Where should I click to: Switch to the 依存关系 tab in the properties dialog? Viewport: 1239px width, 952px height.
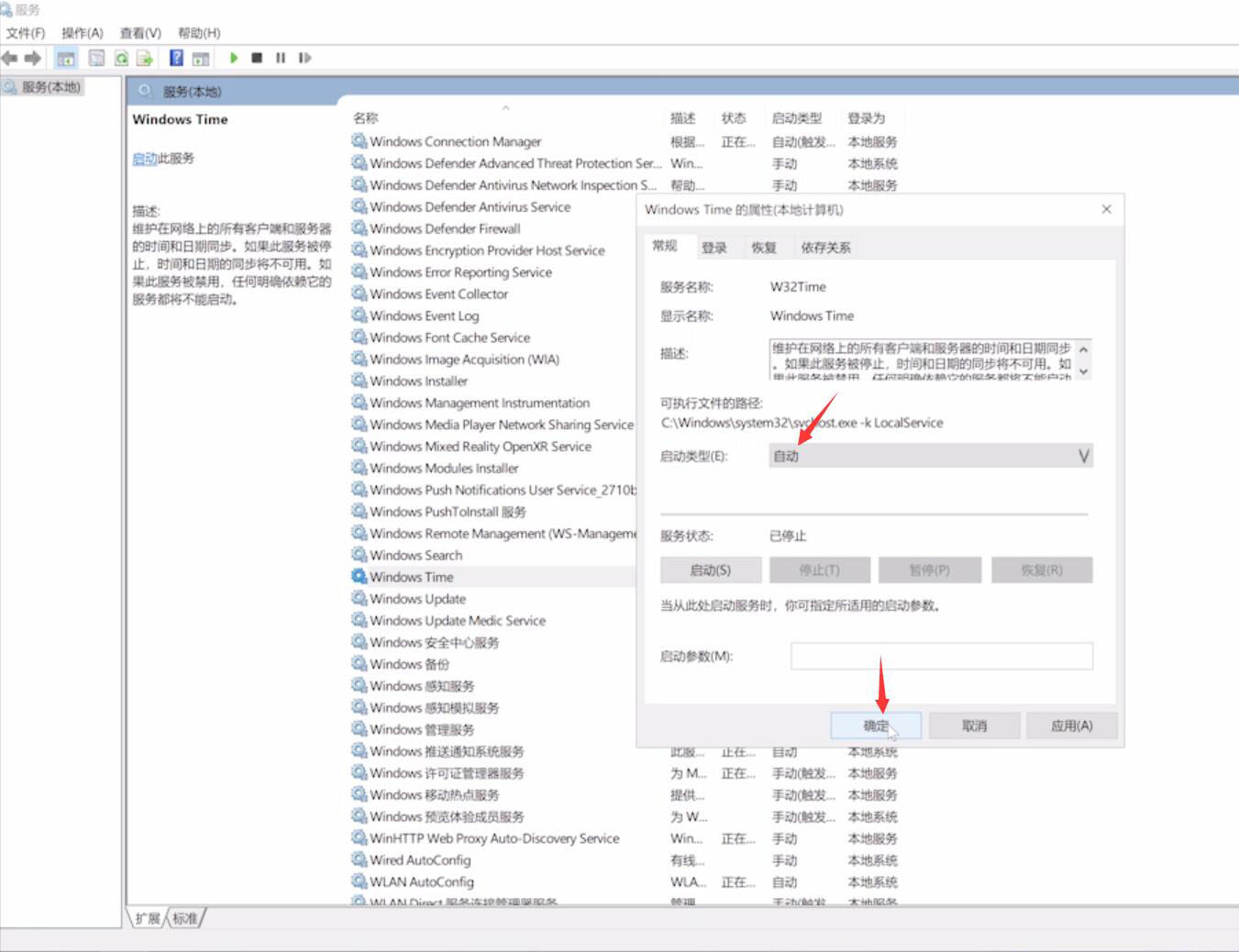(825, 248)
